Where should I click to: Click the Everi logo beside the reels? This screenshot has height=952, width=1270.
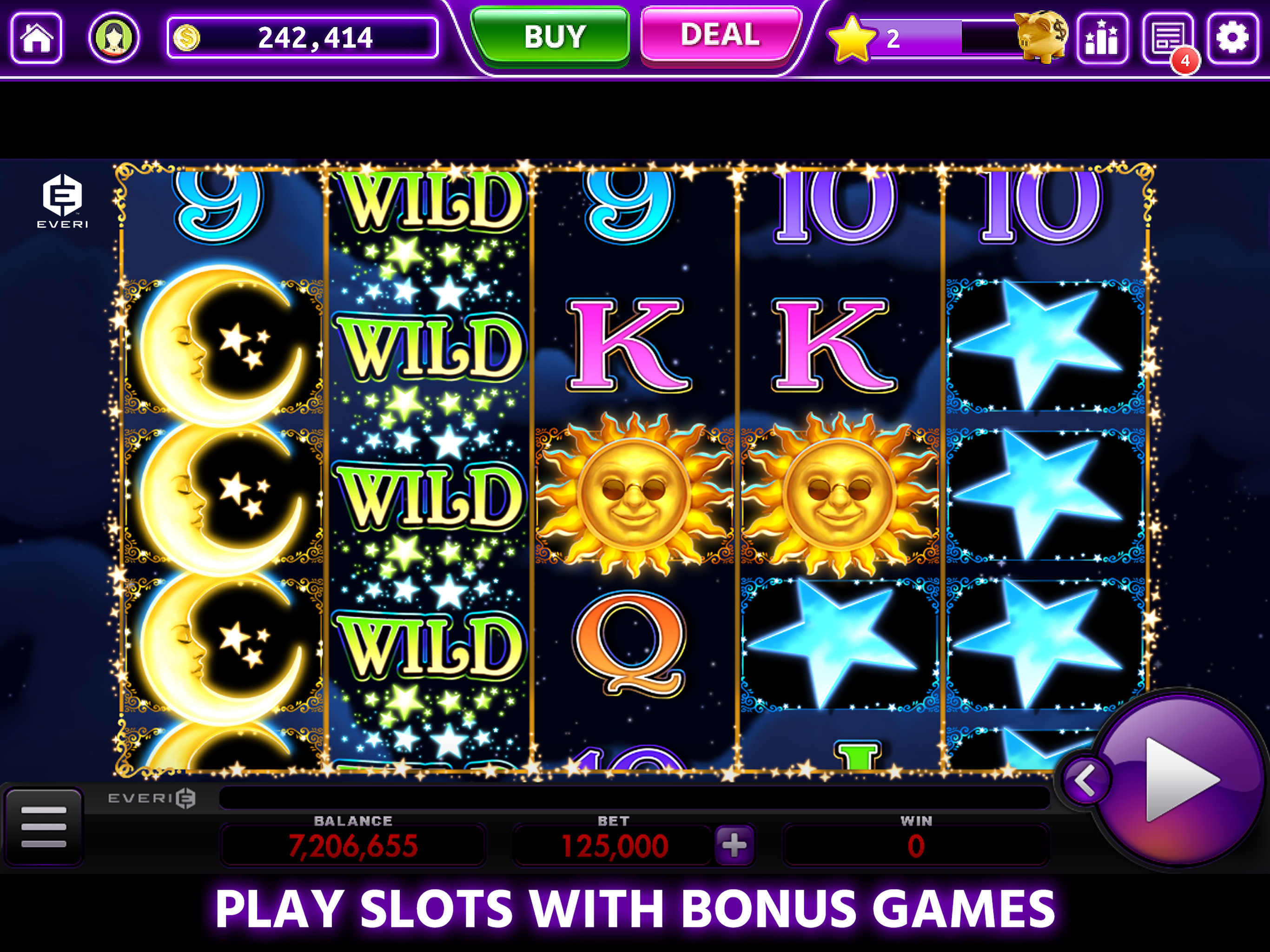[63, 202]
